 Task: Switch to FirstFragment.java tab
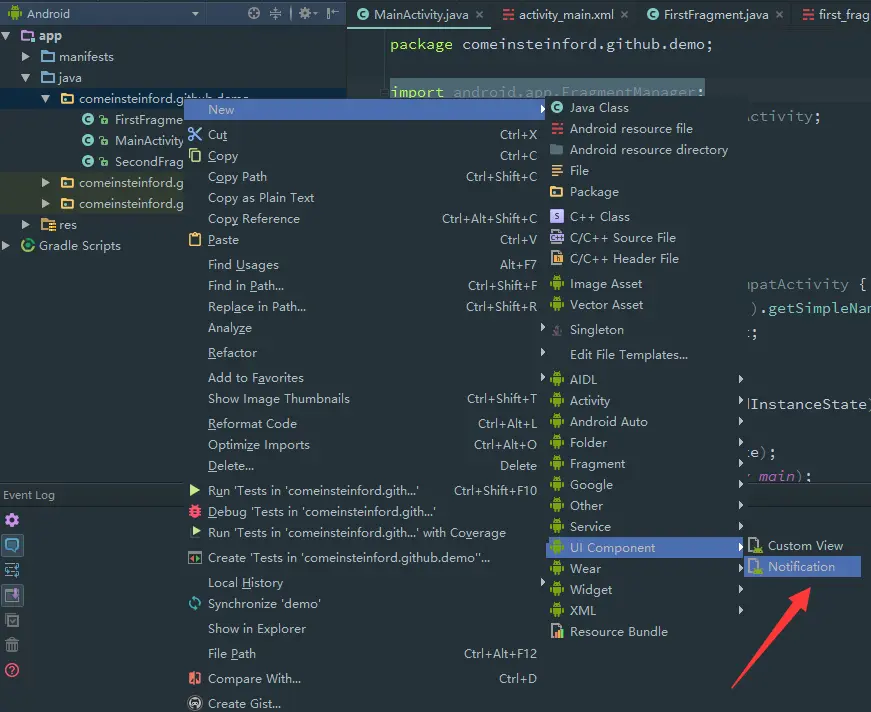(715, 14)
